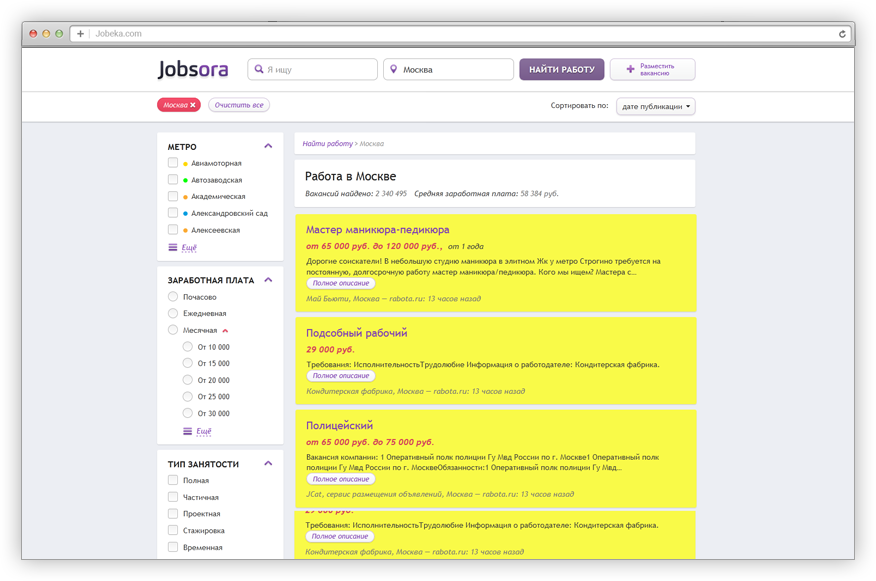Viewport: 876px width, 581px height.
Task: Select the Почасово salary radio button
Action: (173, 297)
